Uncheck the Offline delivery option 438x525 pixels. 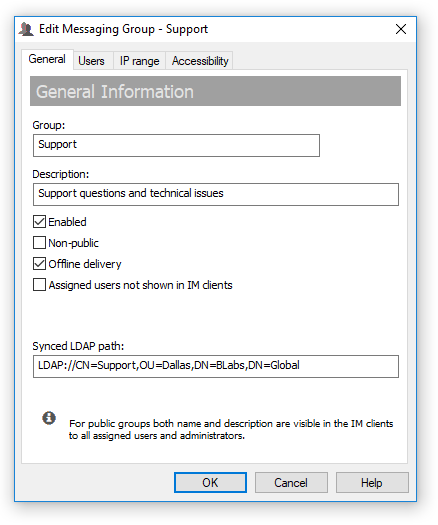click(39, 264)
